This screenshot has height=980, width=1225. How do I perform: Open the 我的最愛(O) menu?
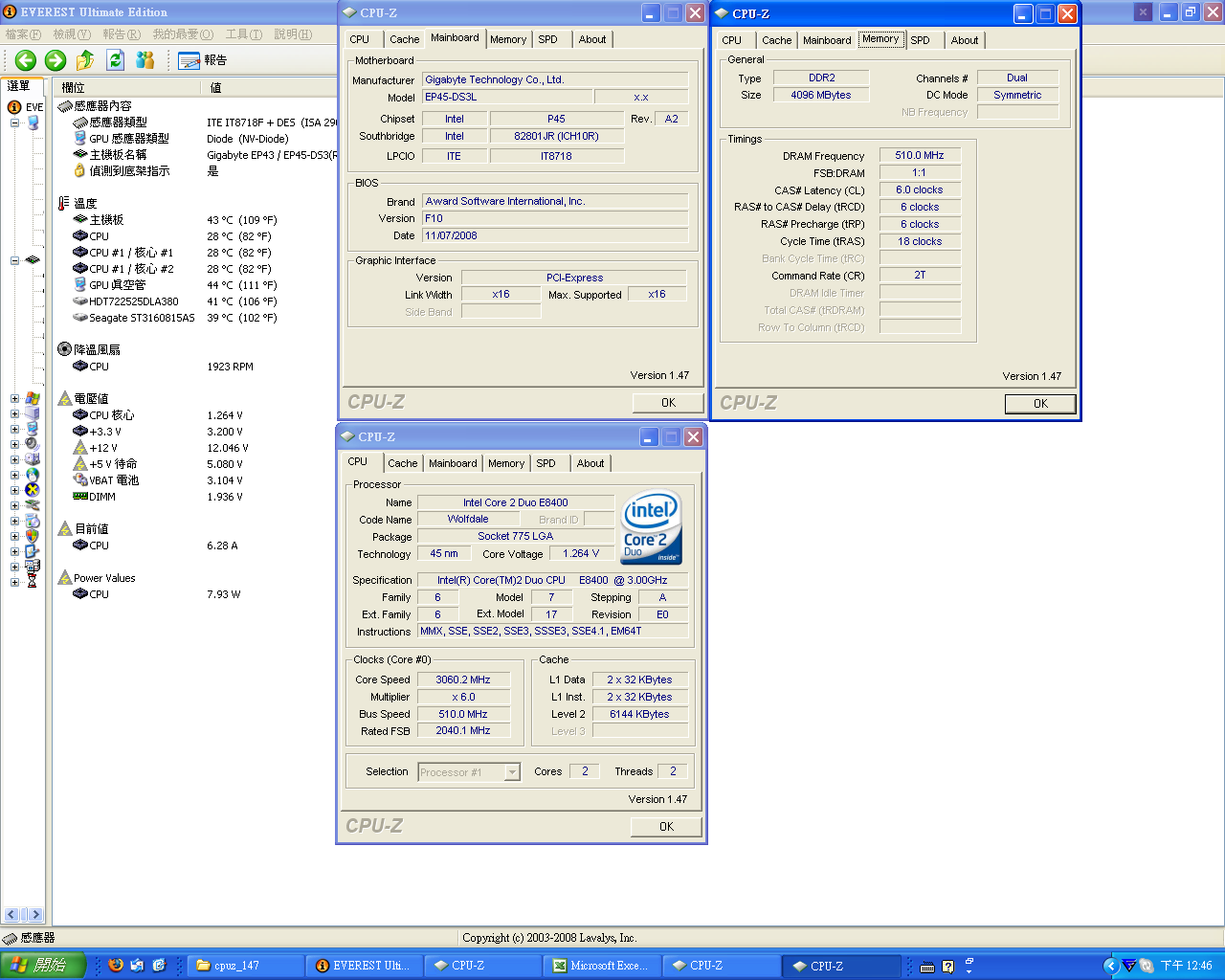pos(183,34)
